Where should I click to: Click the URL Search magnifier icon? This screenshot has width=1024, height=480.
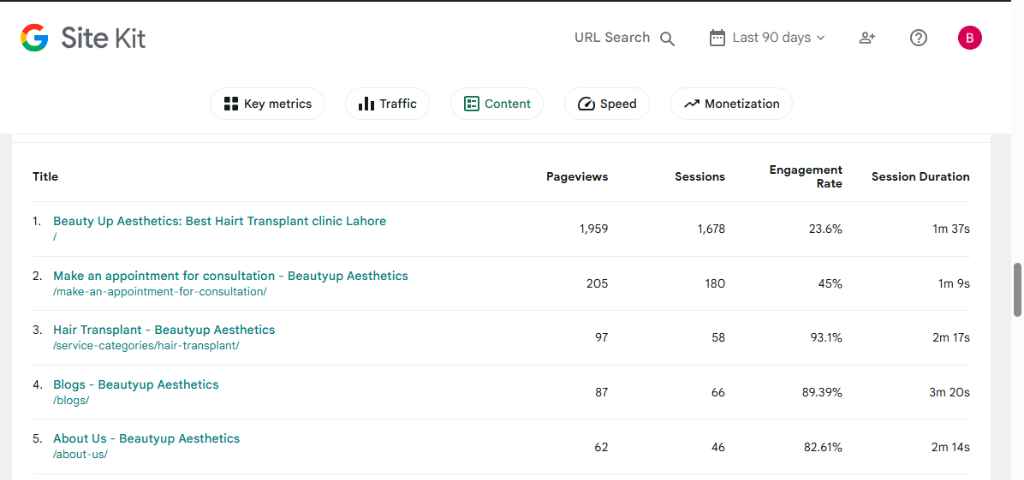tap(667, 39)
